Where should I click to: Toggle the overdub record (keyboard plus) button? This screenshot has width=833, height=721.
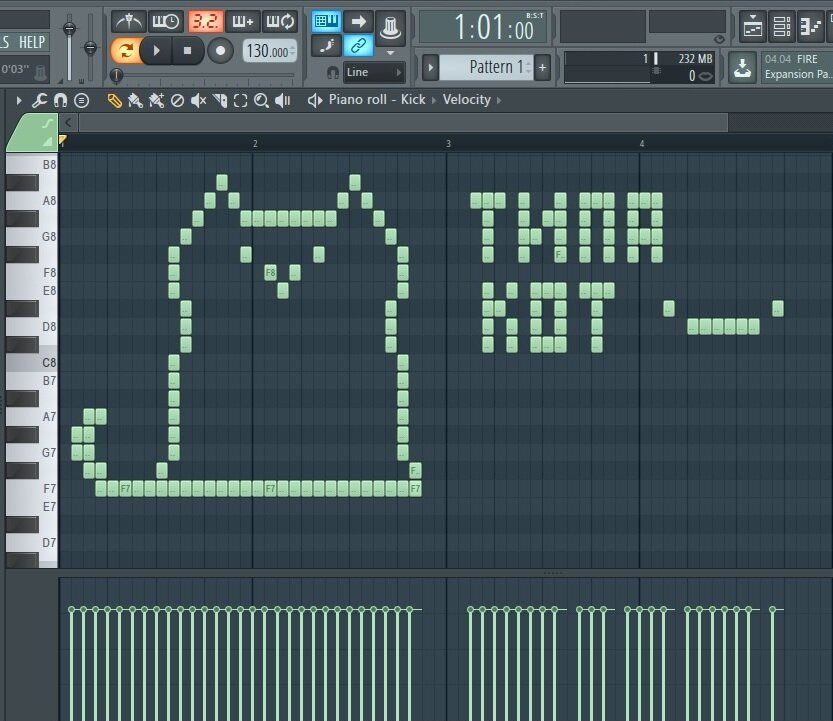click(242, 22)
